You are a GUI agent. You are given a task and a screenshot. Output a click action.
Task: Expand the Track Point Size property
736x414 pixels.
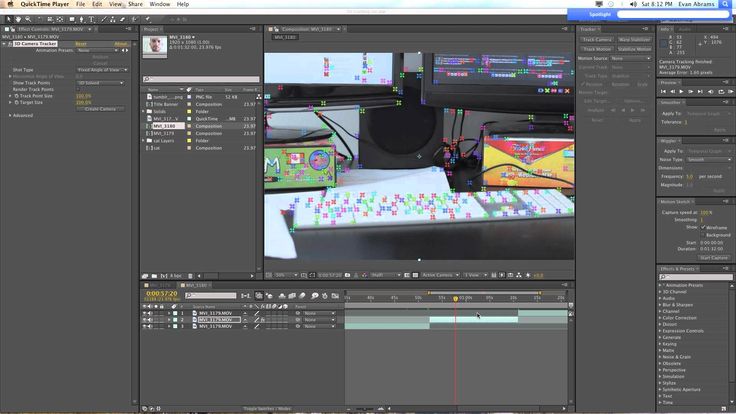coord(10,96)
